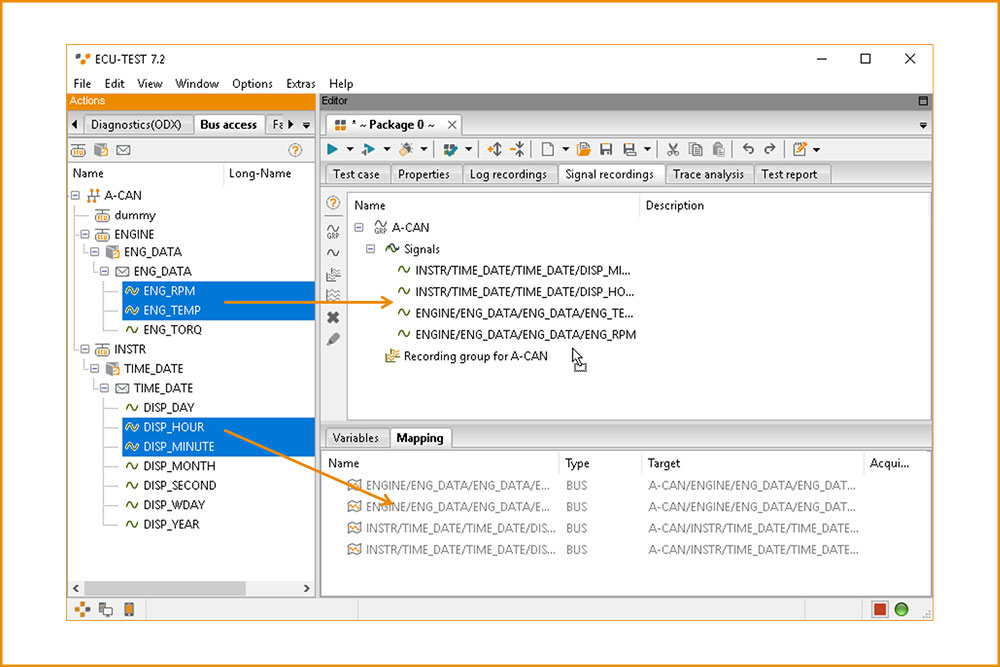Close the Package 0 editor tab
This screenshot has width=1000, height=667.
click(452, 125)
